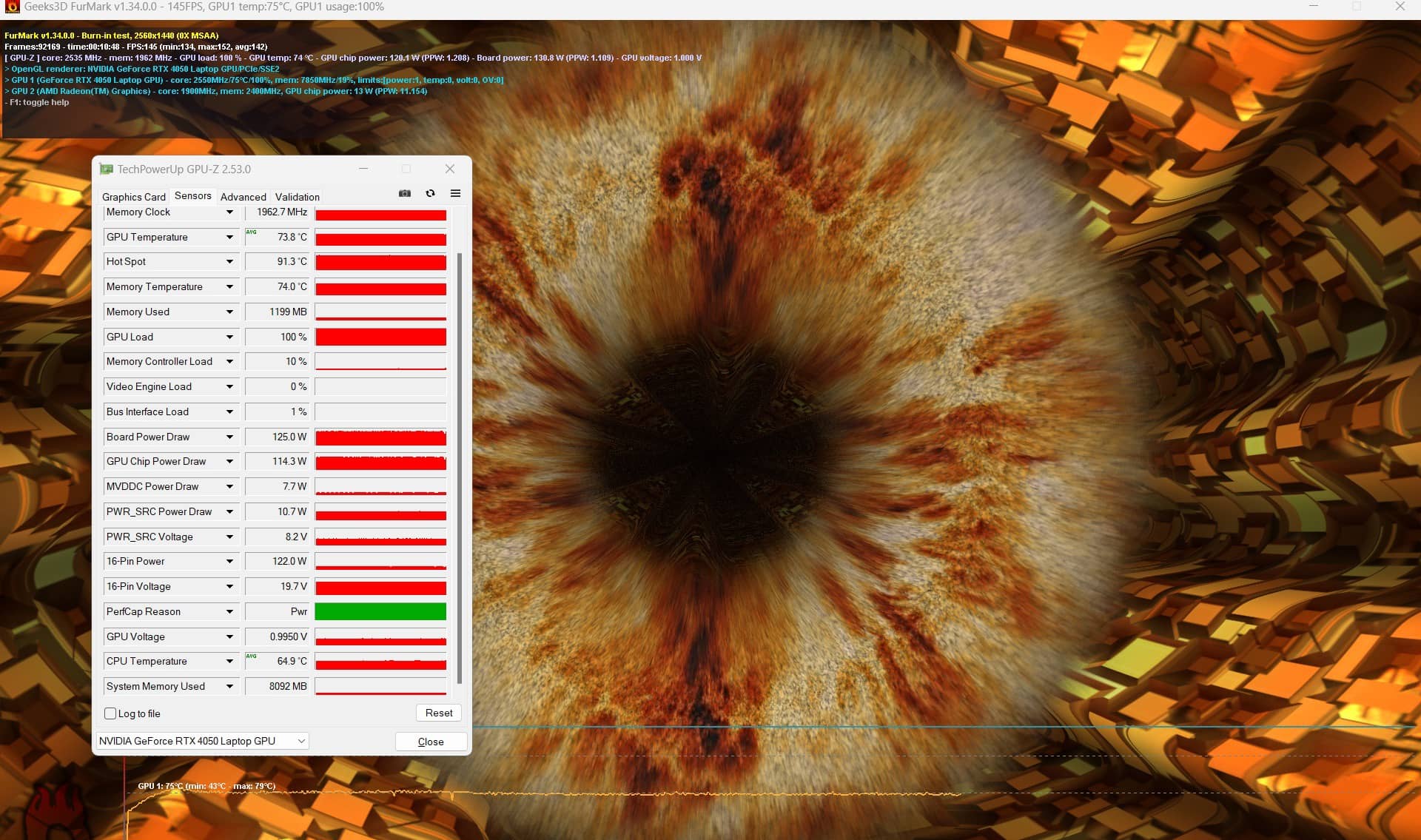Click the Close button in GPU-Z
The height and width of the screenshot is (840, 1421).
(x=431, y=742)
